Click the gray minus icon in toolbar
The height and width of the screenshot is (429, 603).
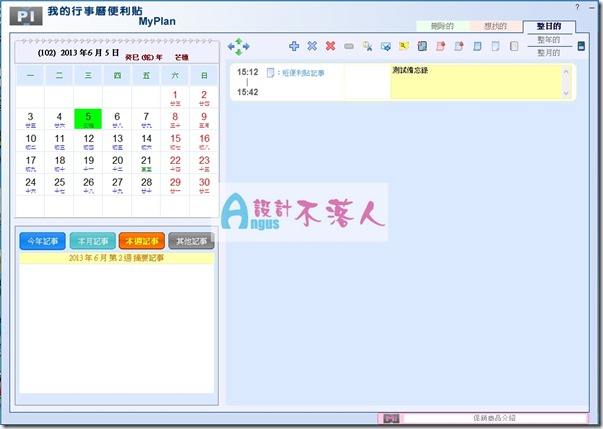(348, 46)
